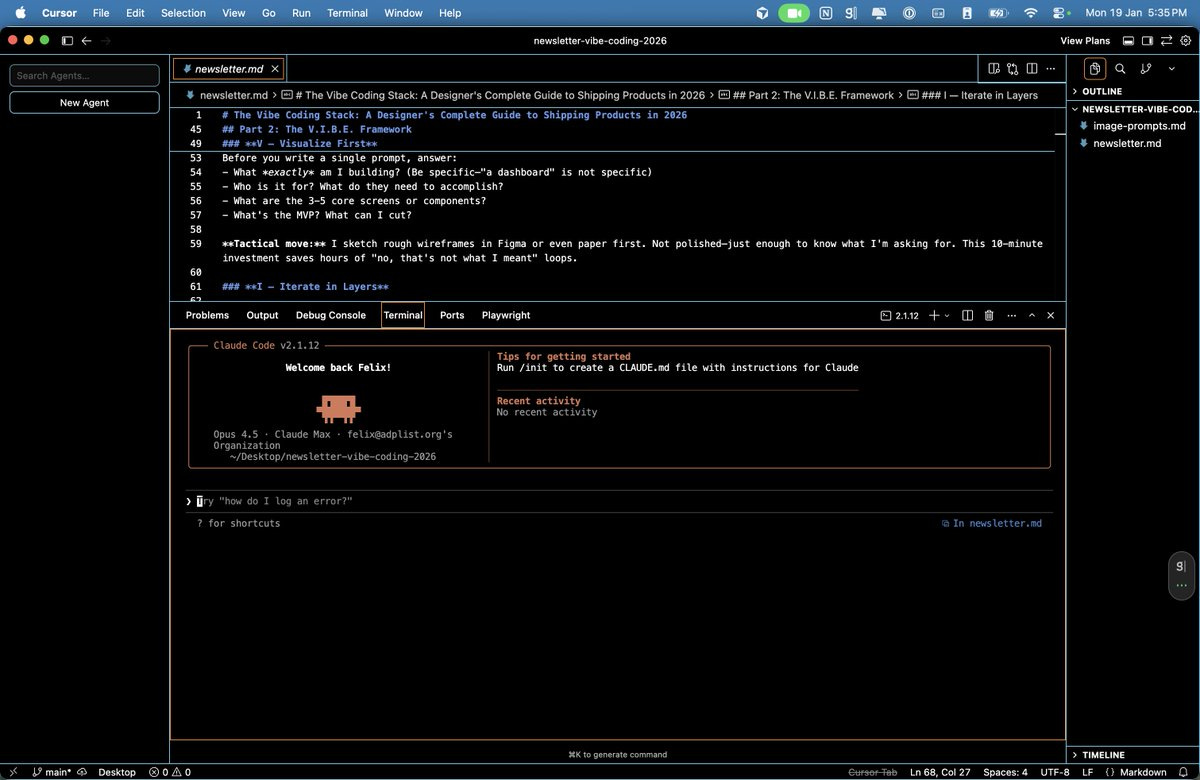Click View Plans link
The height and width of the screenshot is (780, 1200).
pos(1085,41)
